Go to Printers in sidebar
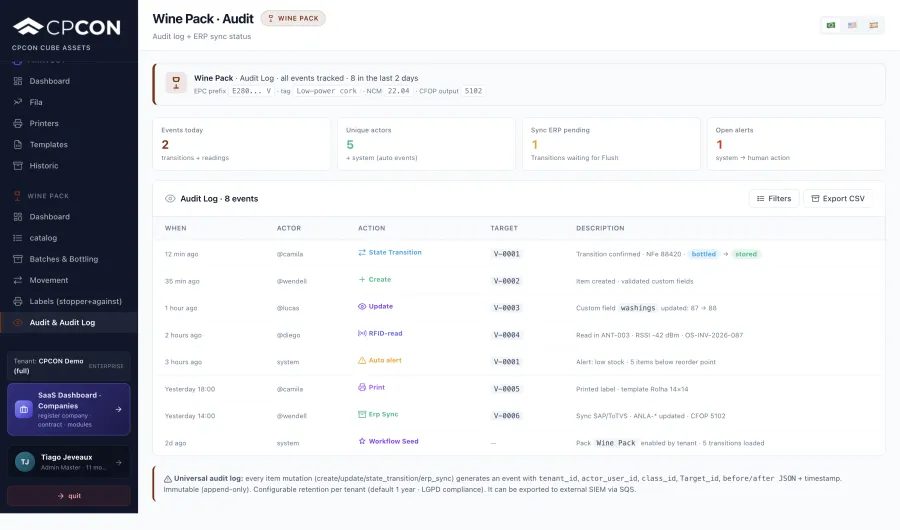The width and height of the screenshot is (900, 530). [x=69, y=123]
